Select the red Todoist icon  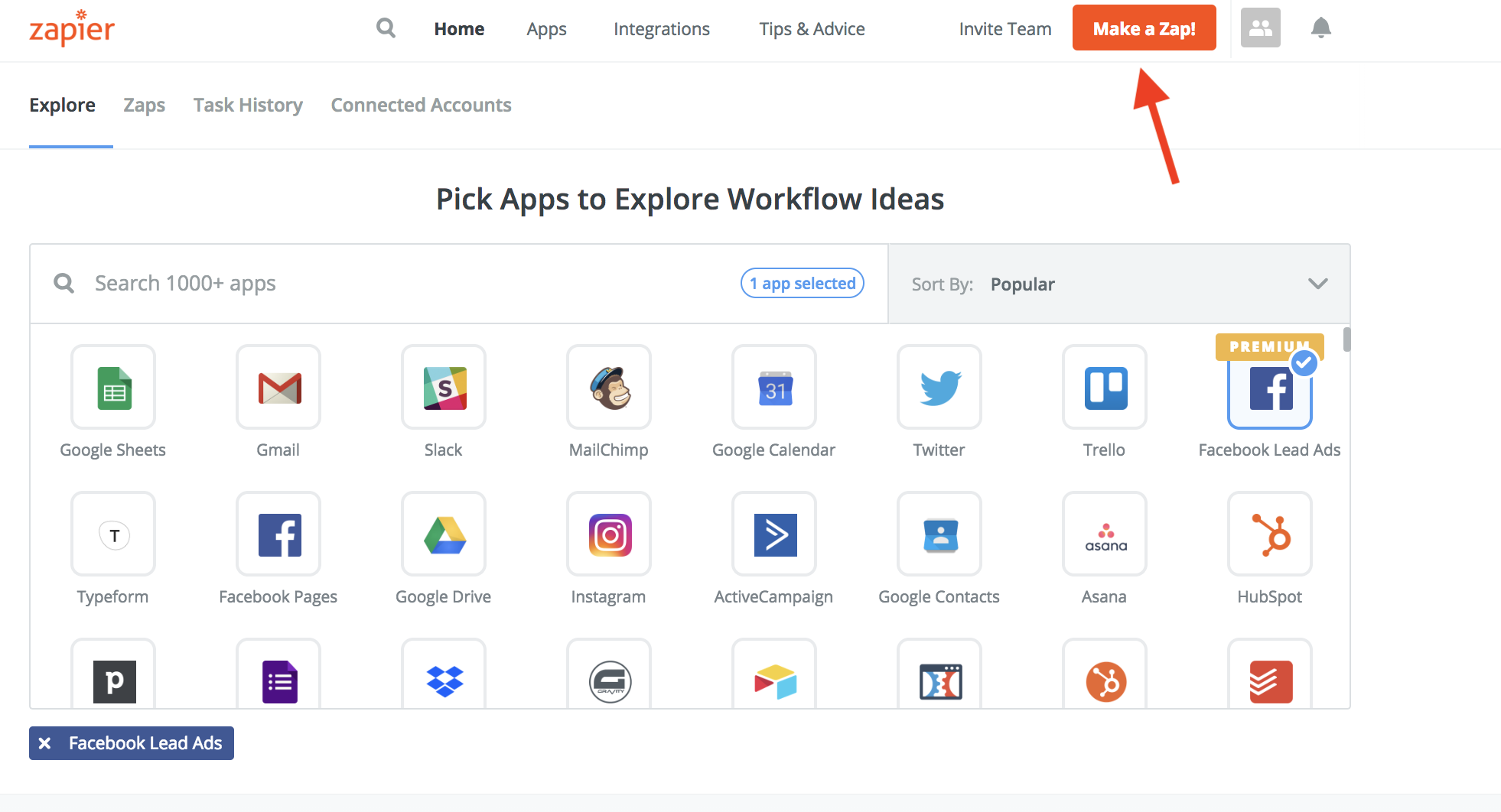[1270, 674]
